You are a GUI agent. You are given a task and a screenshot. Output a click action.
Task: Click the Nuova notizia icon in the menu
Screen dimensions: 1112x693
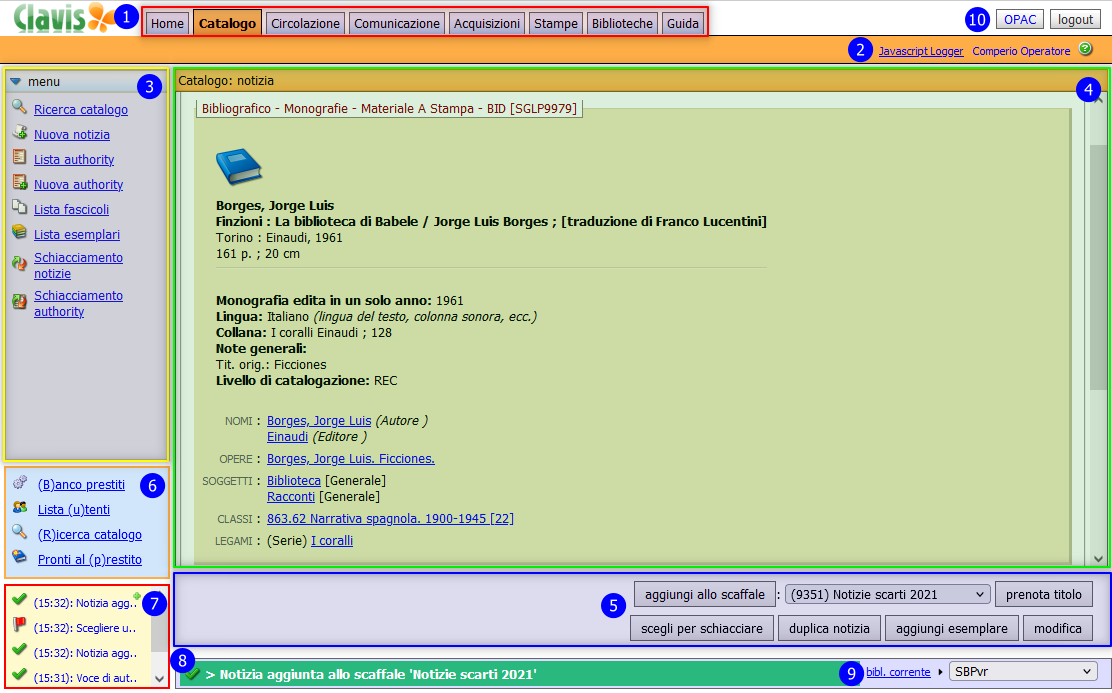(x=22, y=134)
